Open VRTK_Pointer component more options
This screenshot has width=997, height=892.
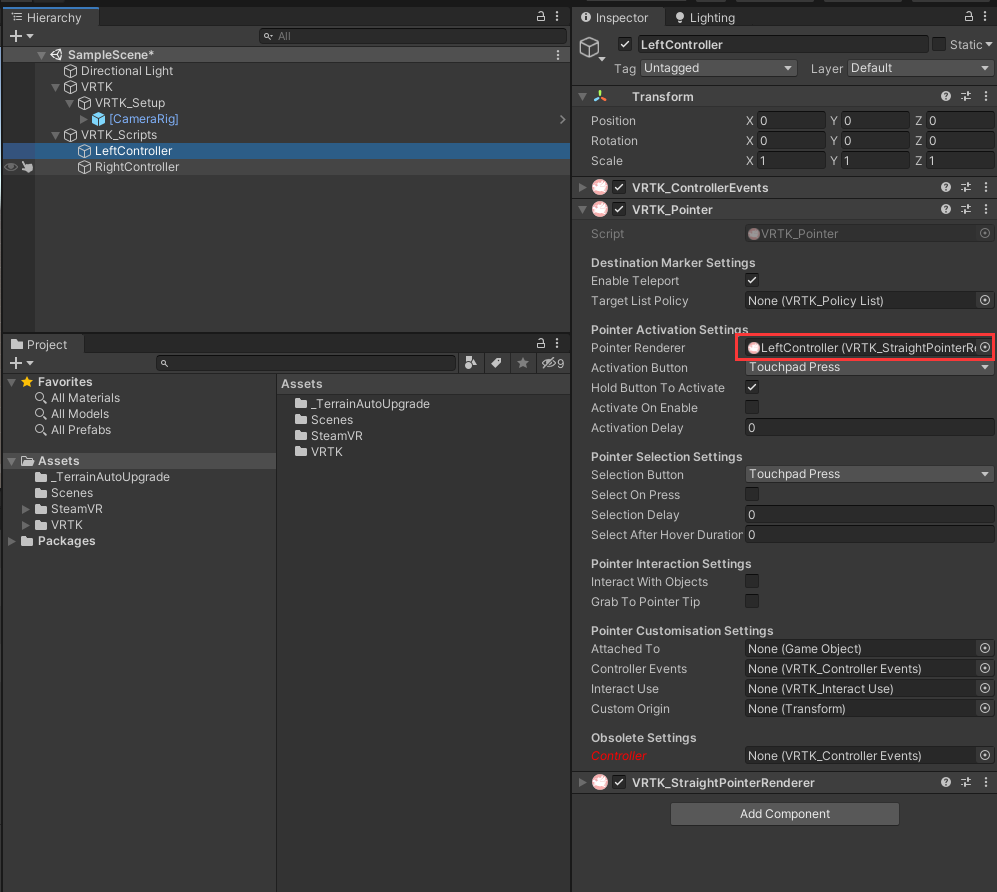click(986, 209)
